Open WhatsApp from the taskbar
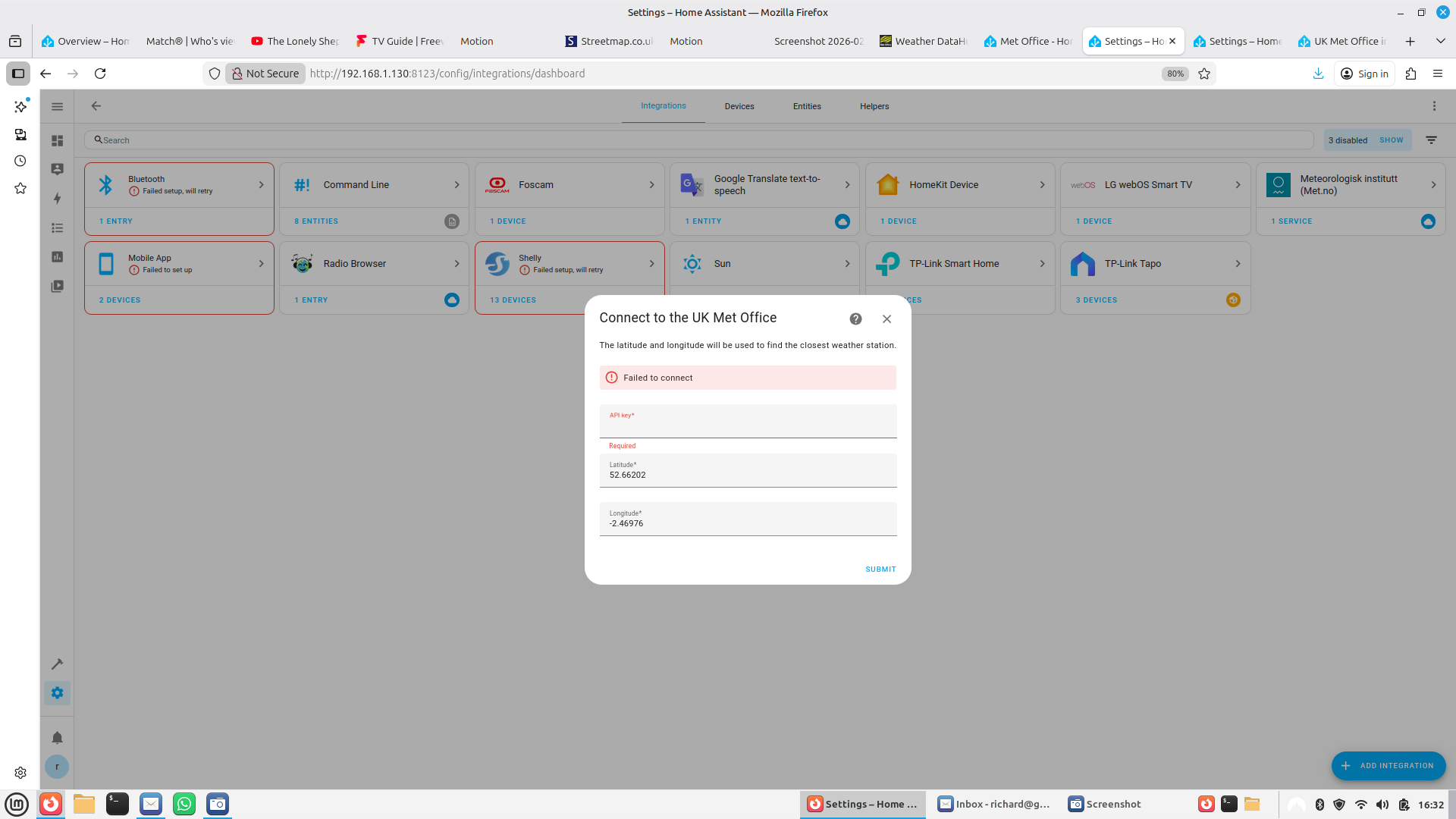 point(184,804)
